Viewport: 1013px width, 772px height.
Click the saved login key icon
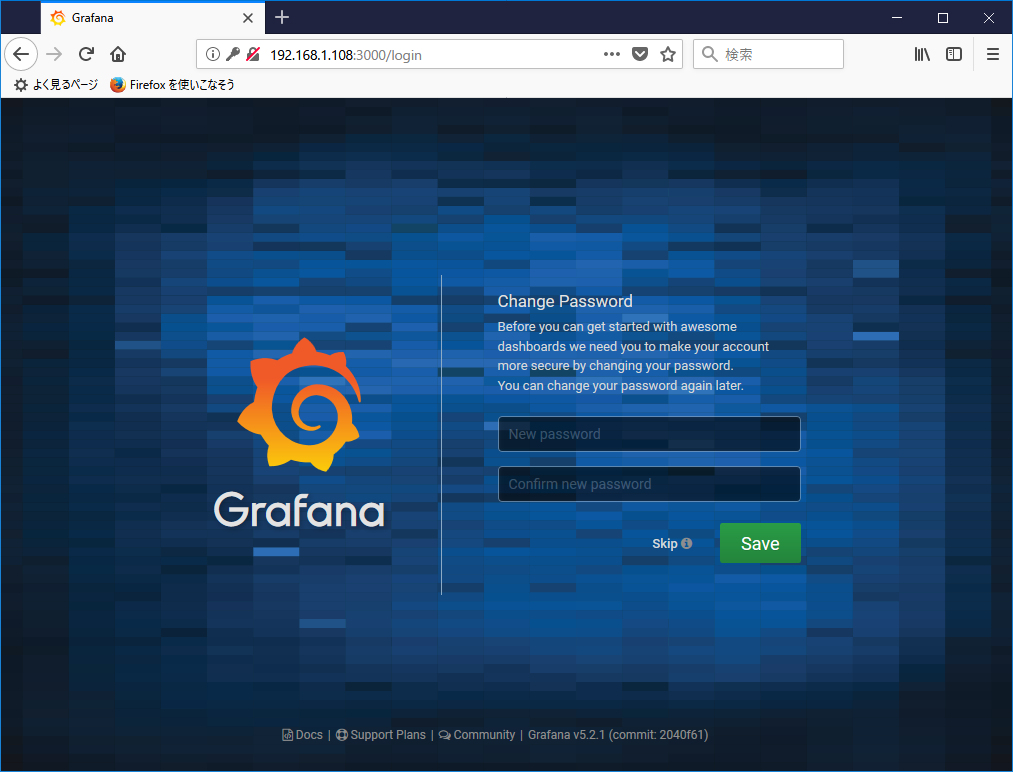click(233, 54)
